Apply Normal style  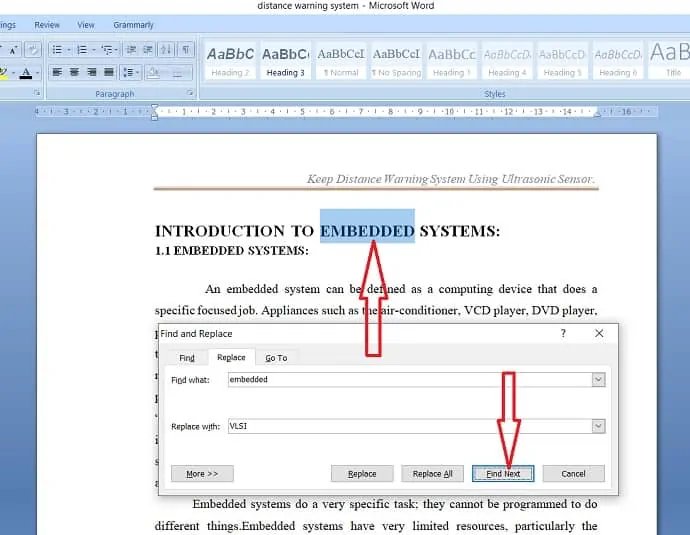tap(341, 61)
